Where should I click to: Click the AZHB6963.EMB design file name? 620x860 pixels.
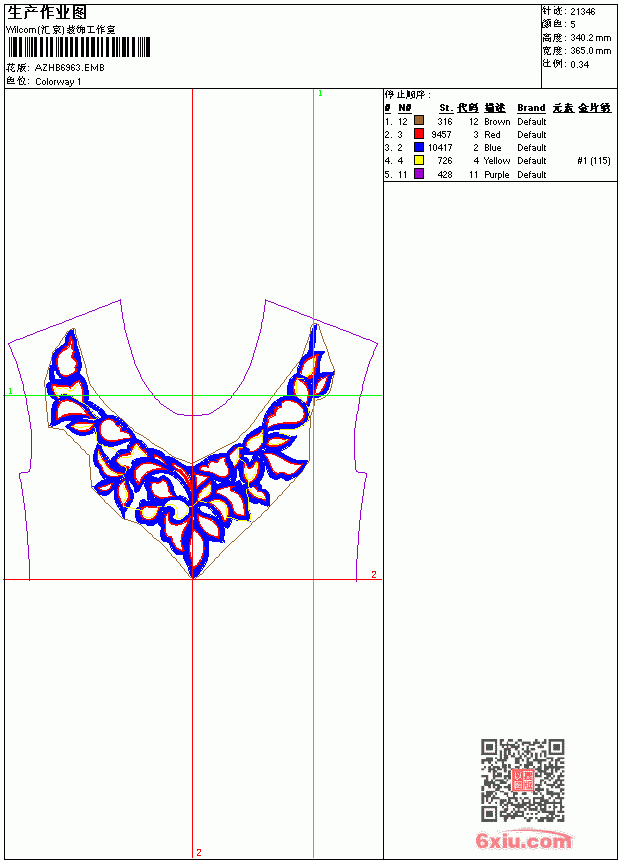(69, 68)
